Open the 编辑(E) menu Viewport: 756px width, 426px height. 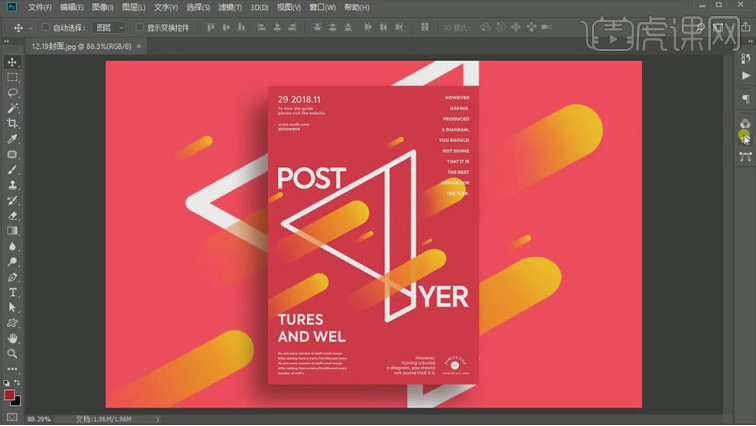click(x=71, y=8)
